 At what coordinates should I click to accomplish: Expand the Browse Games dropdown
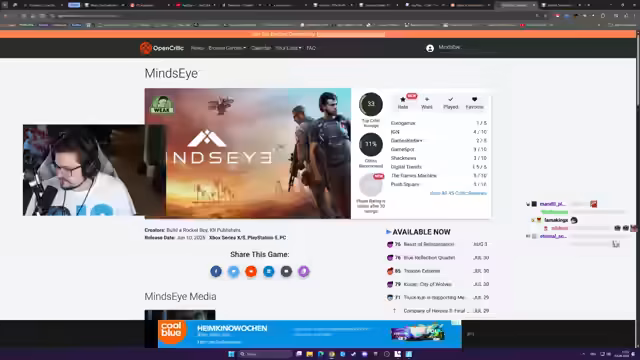pos(227,48)
